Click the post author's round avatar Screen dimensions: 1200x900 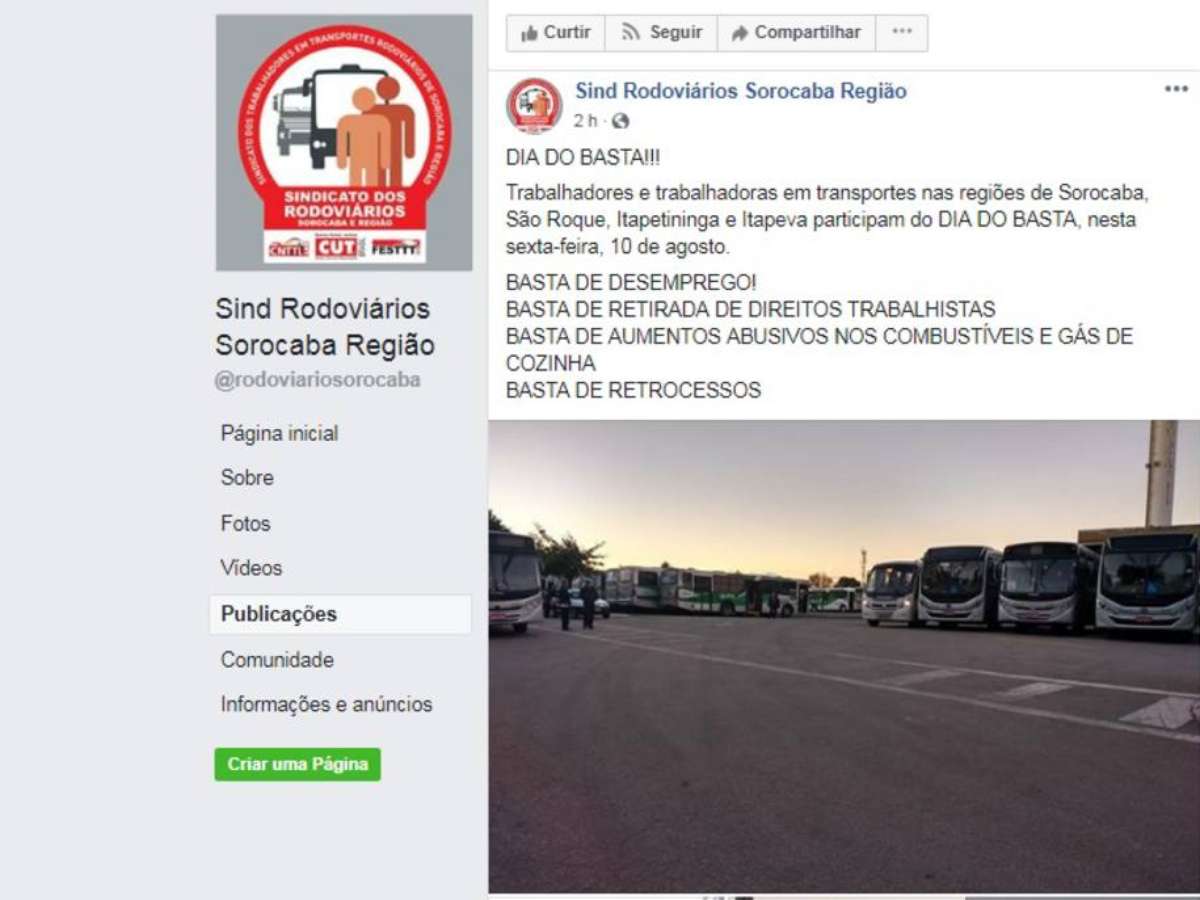click(534, 106)
